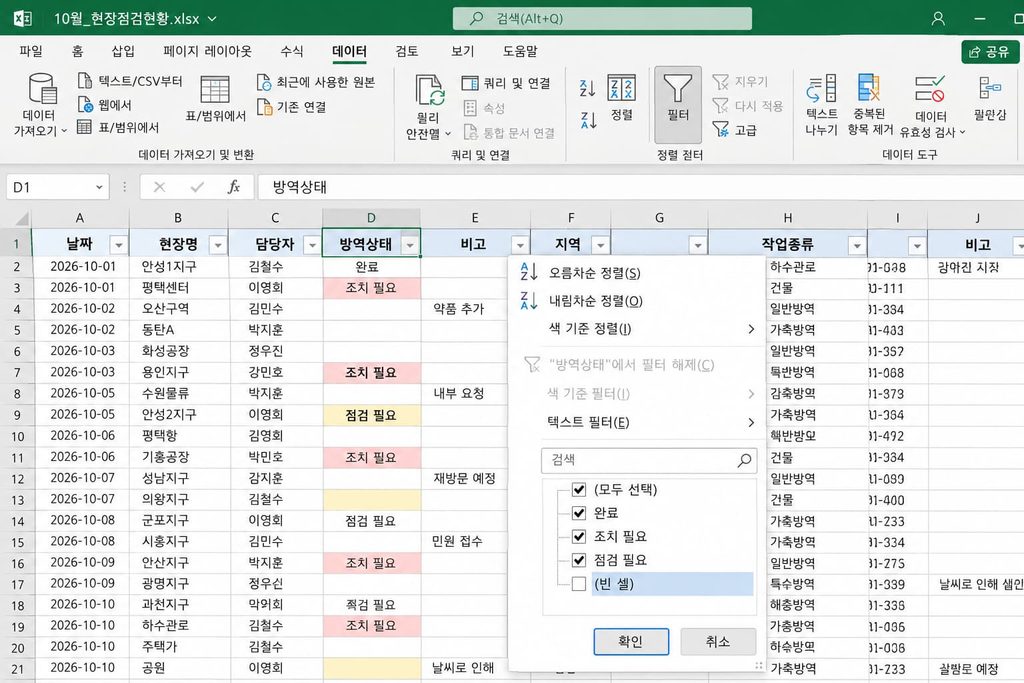
Task: Sort descending with the ribbon Z-A icon
Action: (588, 120)
